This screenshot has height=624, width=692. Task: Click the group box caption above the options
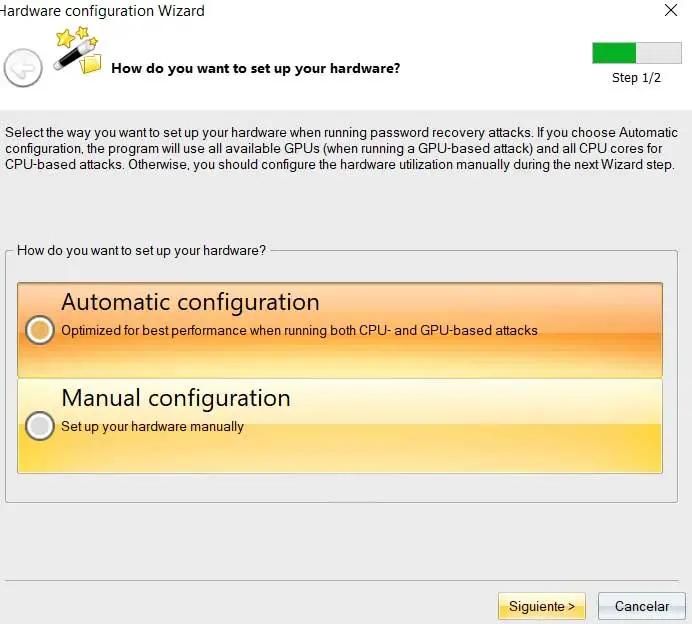coord(141,250)
